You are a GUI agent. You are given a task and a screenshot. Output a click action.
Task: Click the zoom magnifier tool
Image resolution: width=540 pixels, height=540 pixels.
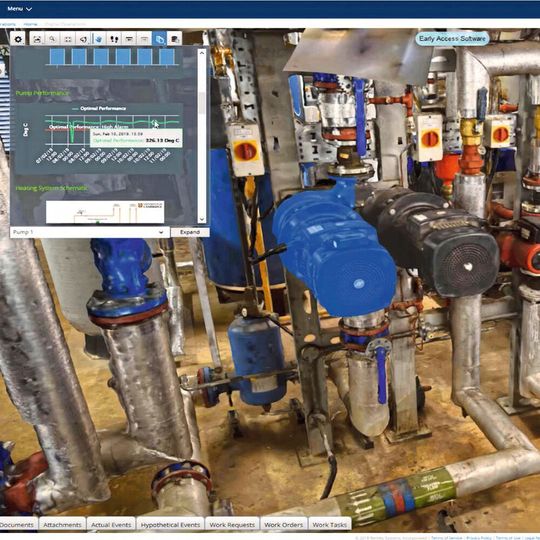point(52,39)
